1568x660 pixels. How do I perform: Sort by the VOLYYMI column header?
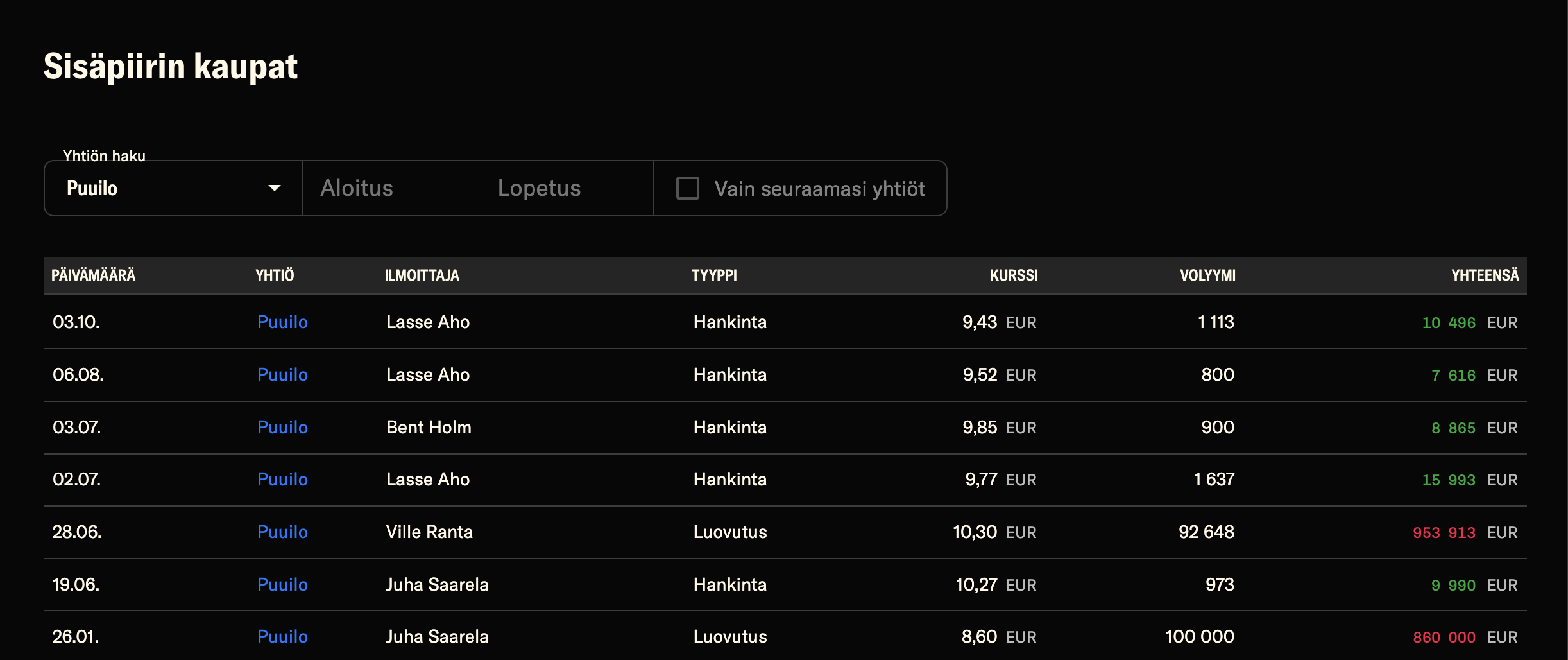click(x=1207, y=275)
